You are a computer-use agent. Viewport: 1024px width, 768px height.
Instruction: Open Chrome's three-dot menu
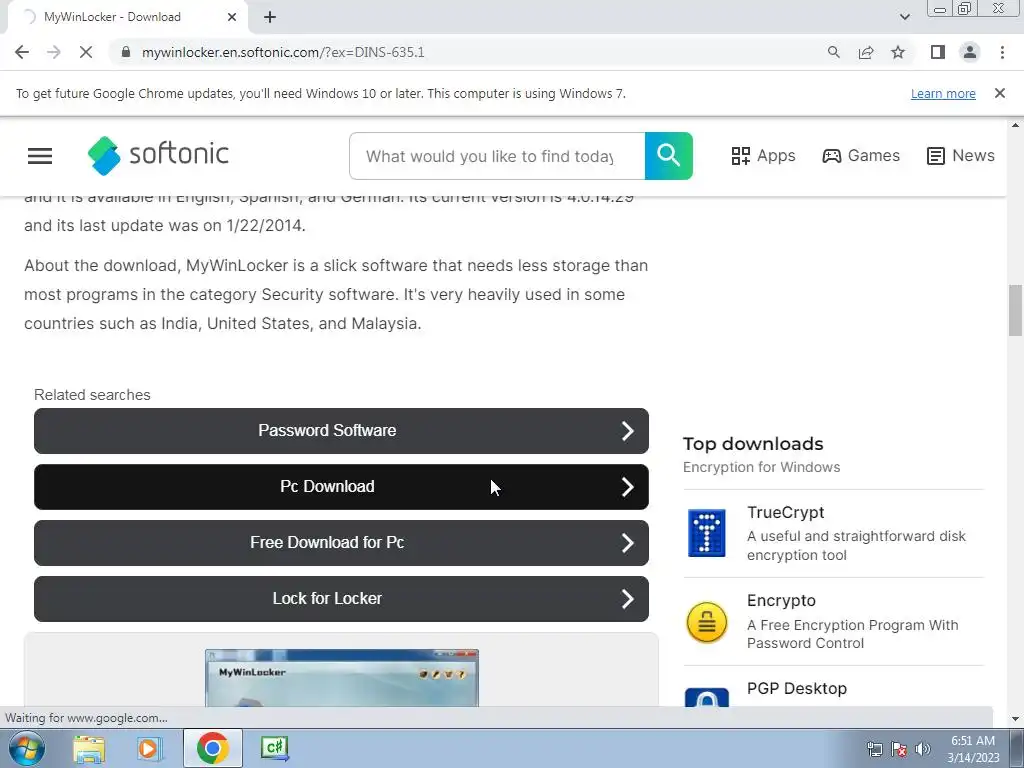coord(1002,52)
